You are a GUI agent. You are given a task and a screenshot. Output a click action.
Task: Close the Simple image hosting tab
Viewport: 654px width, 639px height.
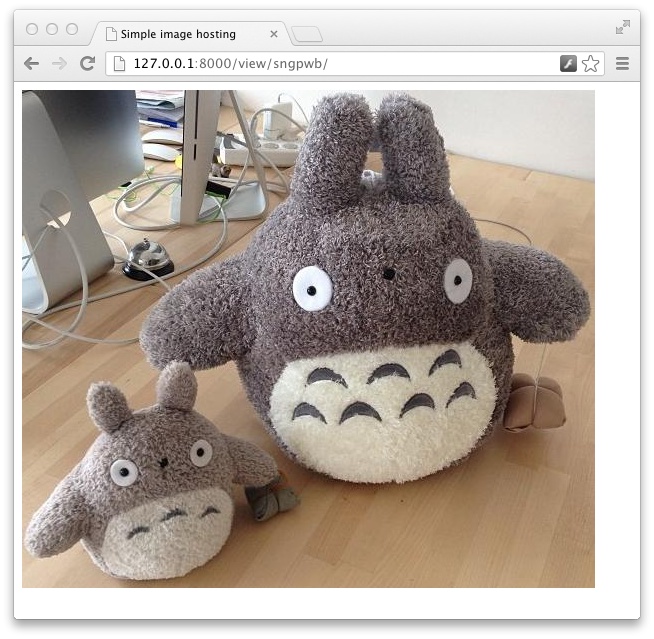point(274,34)
